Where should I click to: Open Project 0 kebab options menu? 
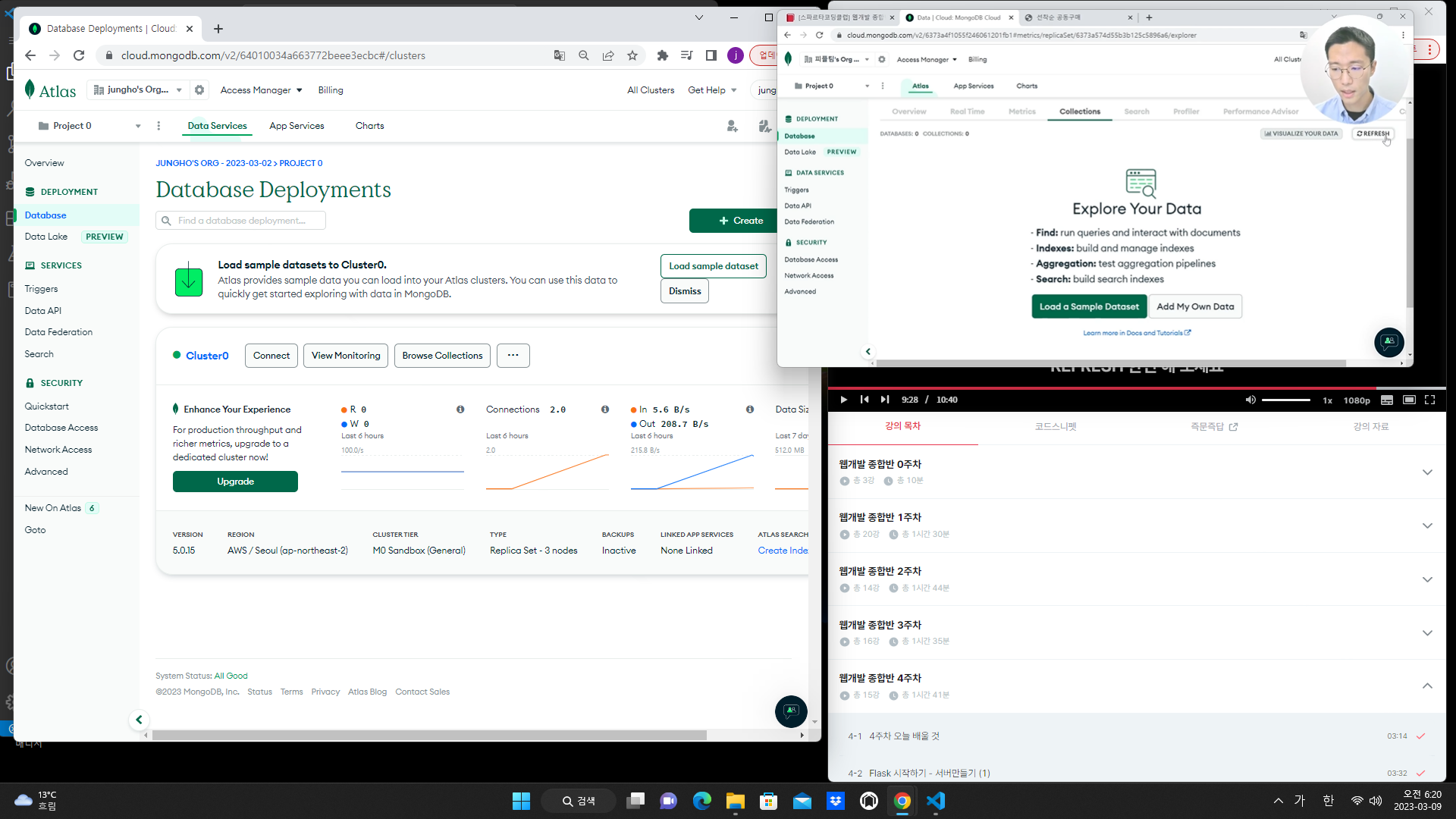tap(158, 126)
